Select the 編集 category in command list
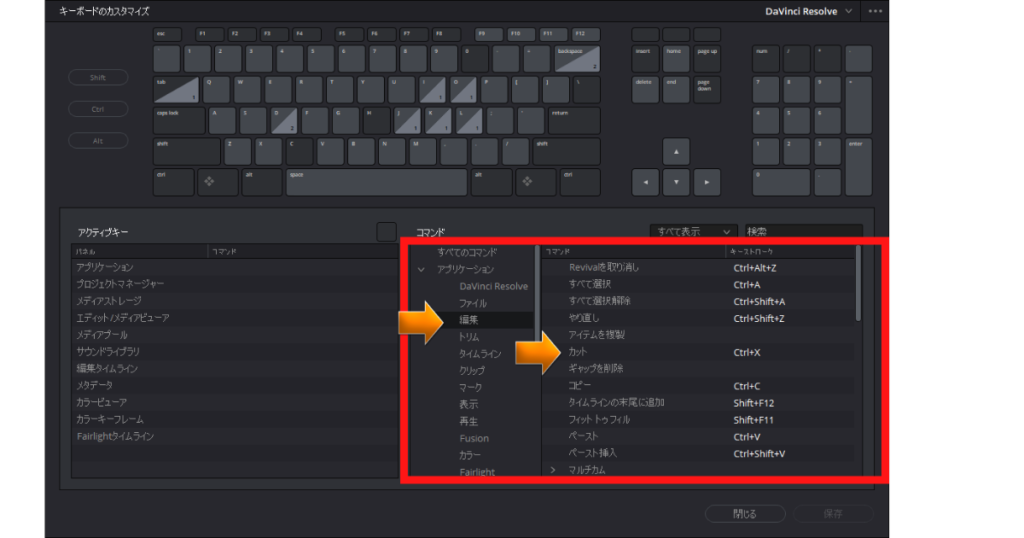The width and height of the screenshot is (1024, 538). 469,320
